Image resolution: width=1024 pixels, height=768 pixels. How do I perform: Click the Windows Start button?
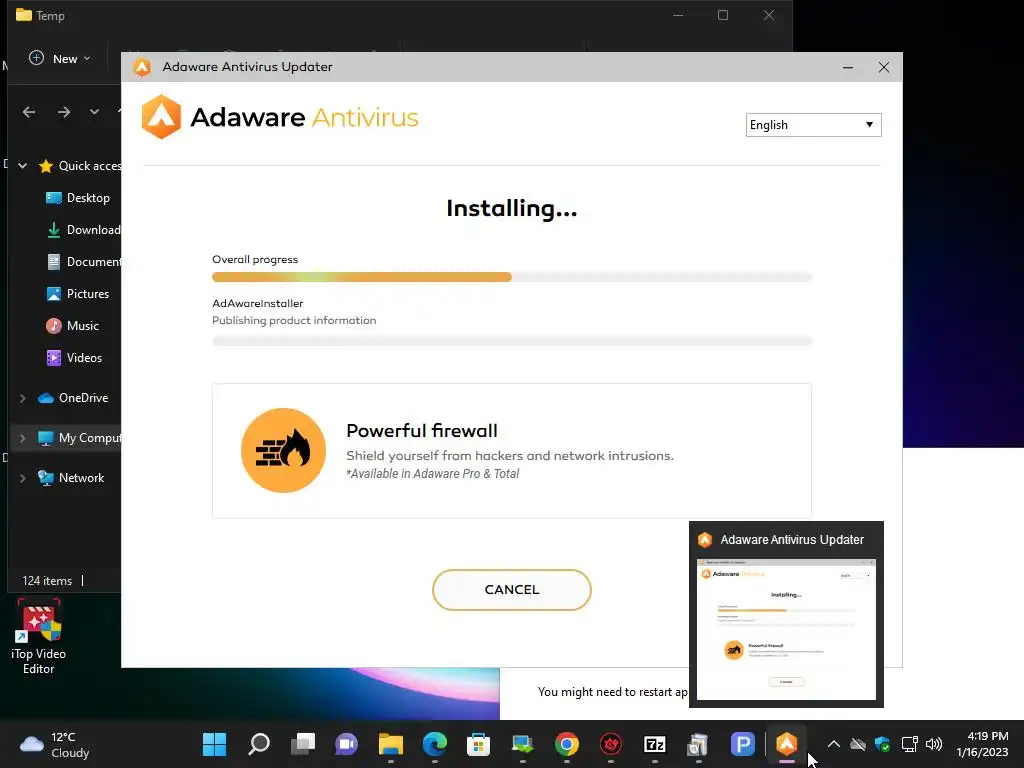[214, 744]
